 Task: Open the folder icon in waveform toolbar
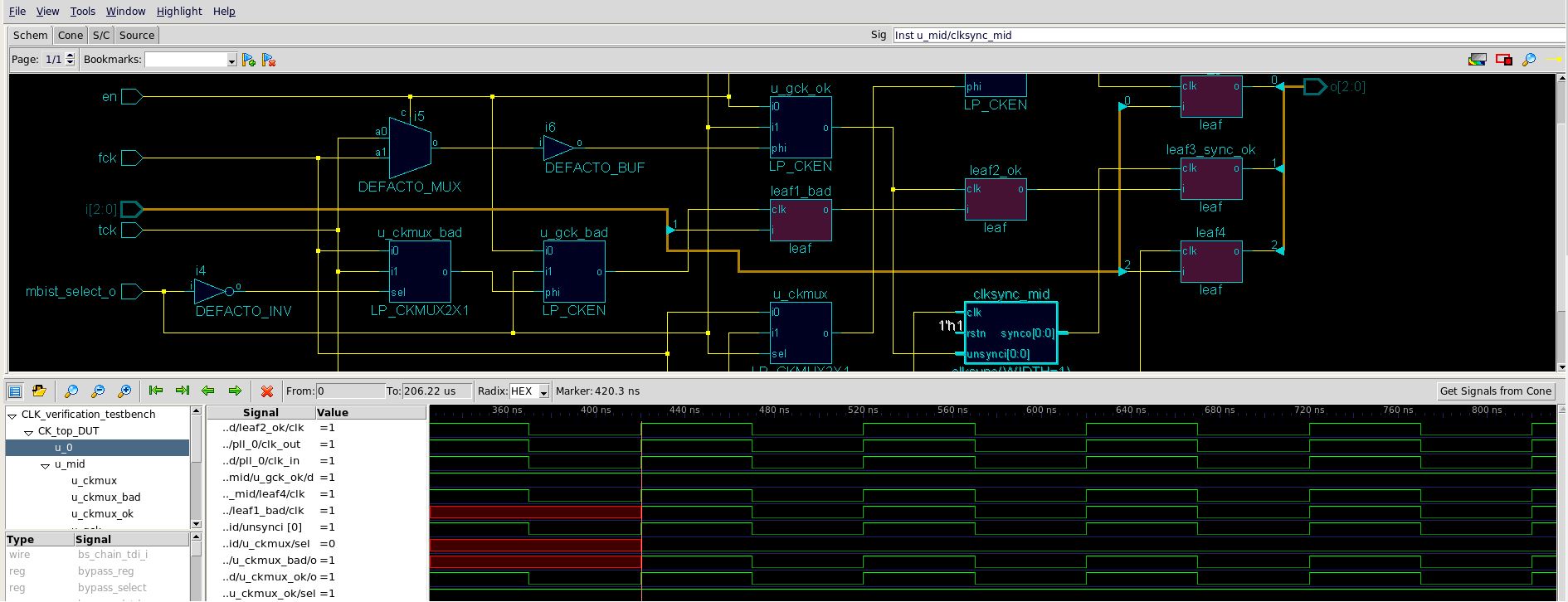(x=39, y=391)
